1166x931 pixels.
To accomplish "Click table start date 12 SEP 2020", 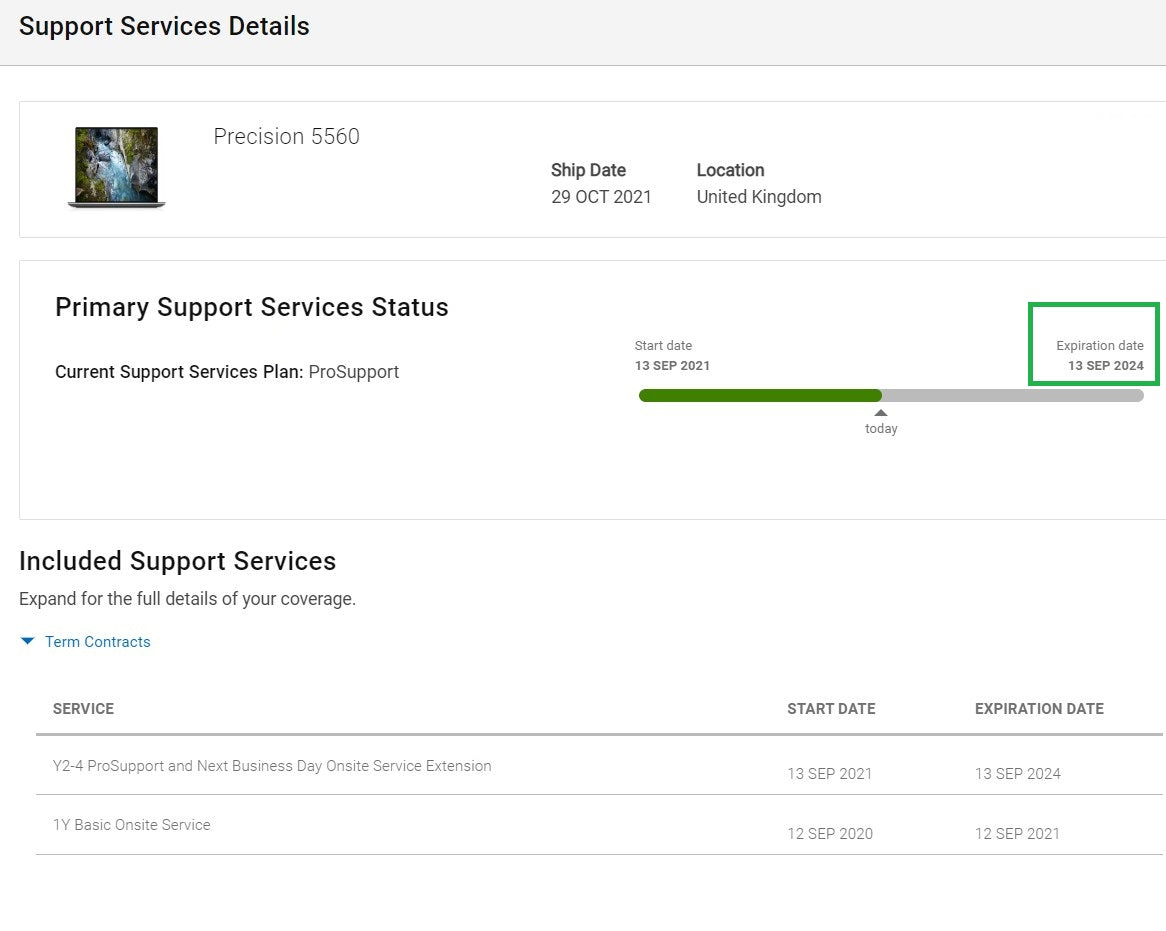I will click(830, 834).
